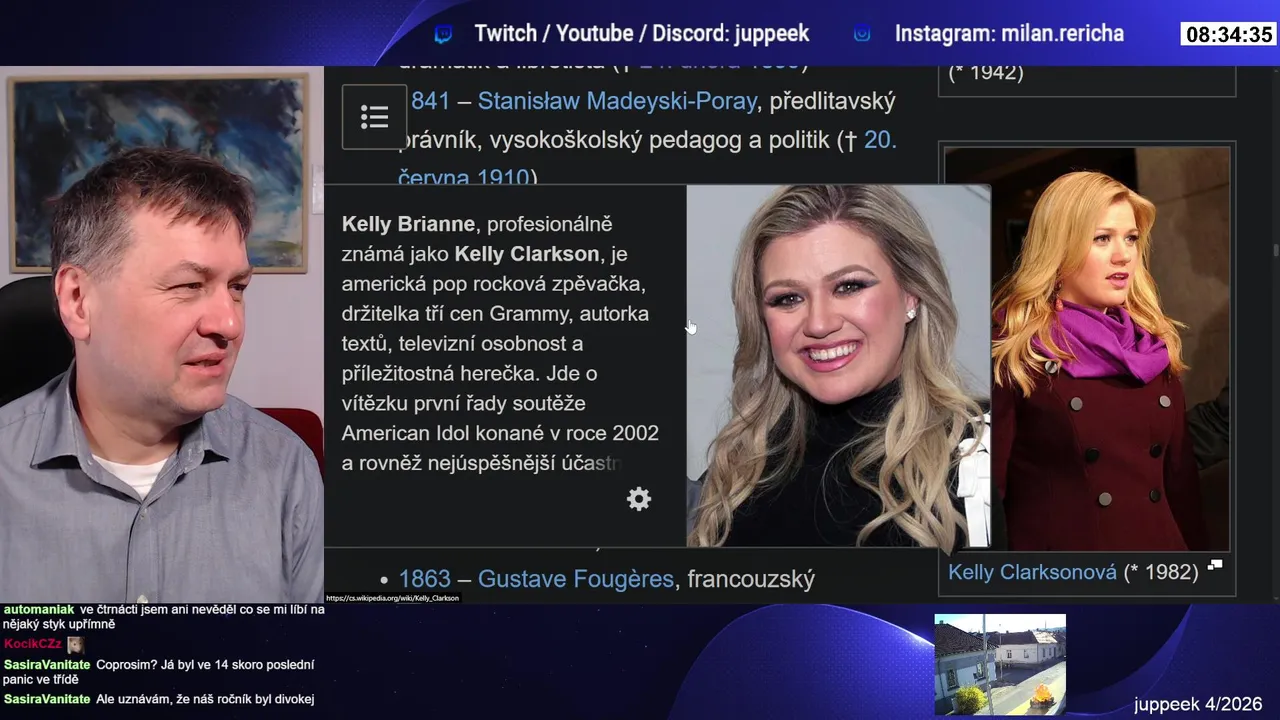
Task: Click the '(* 1942)' caption text
Action: (x=986, y=73)
